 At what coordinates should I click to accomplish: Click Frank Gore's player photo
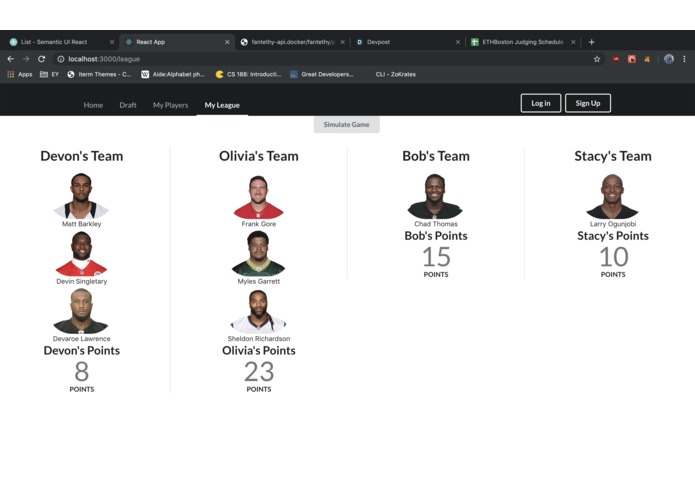tap(258, 197)
